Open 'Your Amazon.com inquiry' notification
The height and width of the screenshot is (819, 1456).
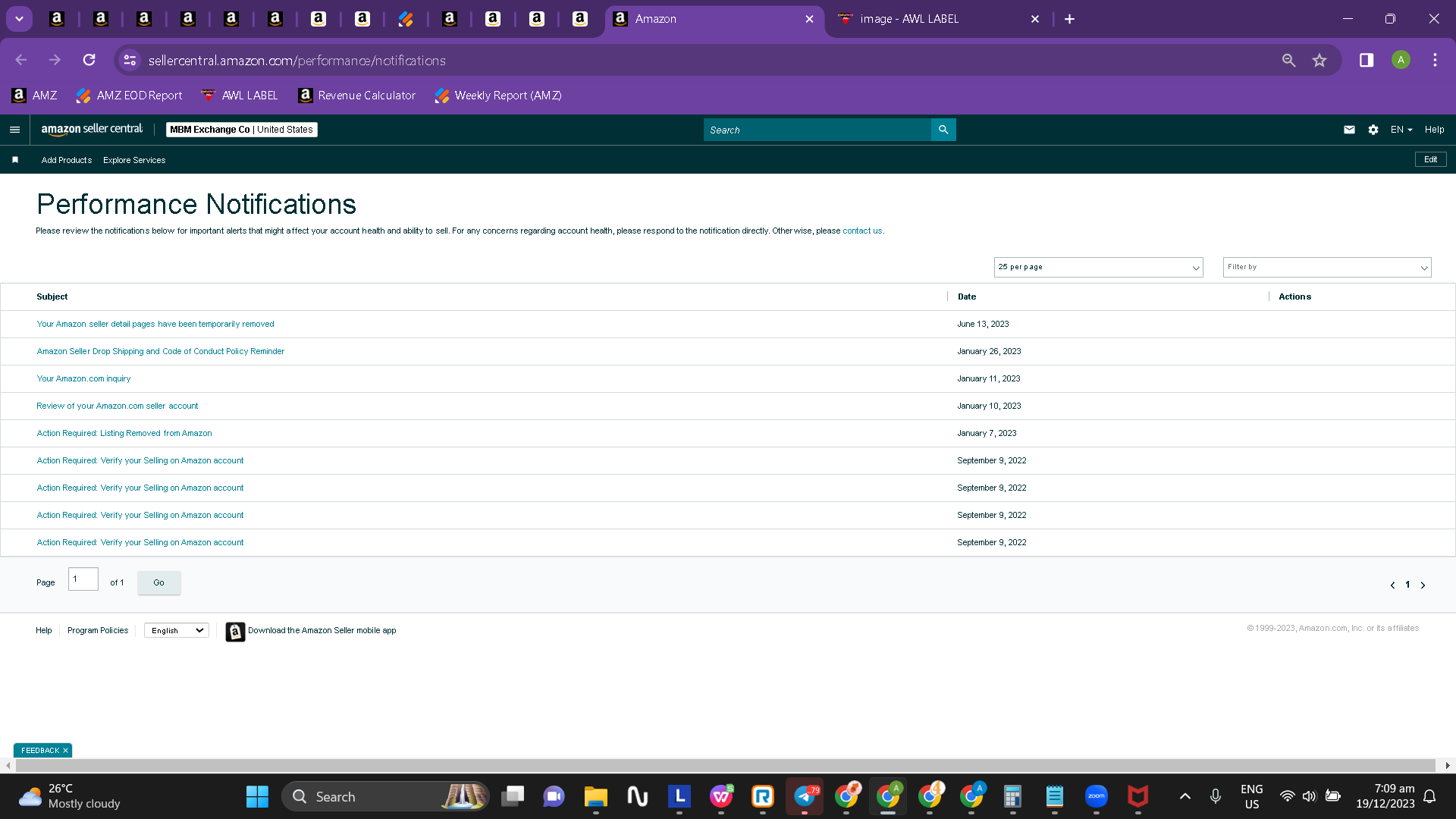pyautogui.click(x=83, y=378)
